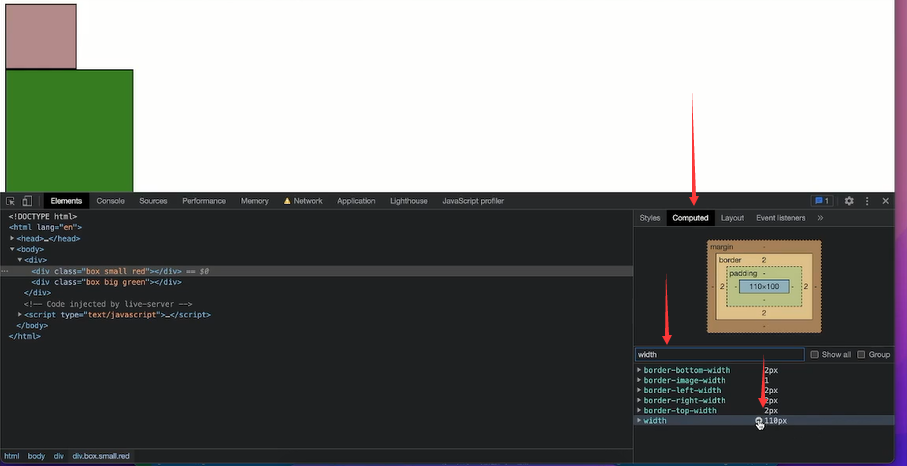Show more sidebar tabs chevron
Image resolution: width=907 pixels, height=466 pixels.
coord(820,218)
